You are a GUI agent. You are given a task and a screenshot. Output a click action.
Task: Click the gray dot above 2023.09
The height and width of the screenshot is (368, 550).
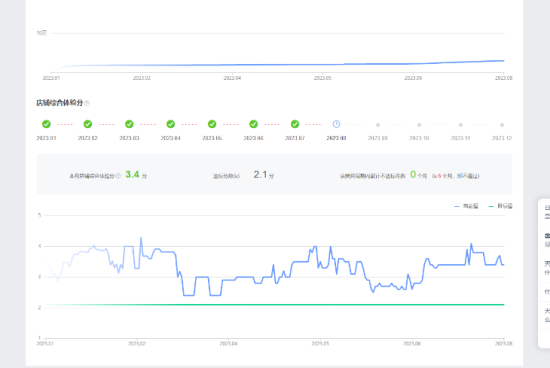point(378,125)
